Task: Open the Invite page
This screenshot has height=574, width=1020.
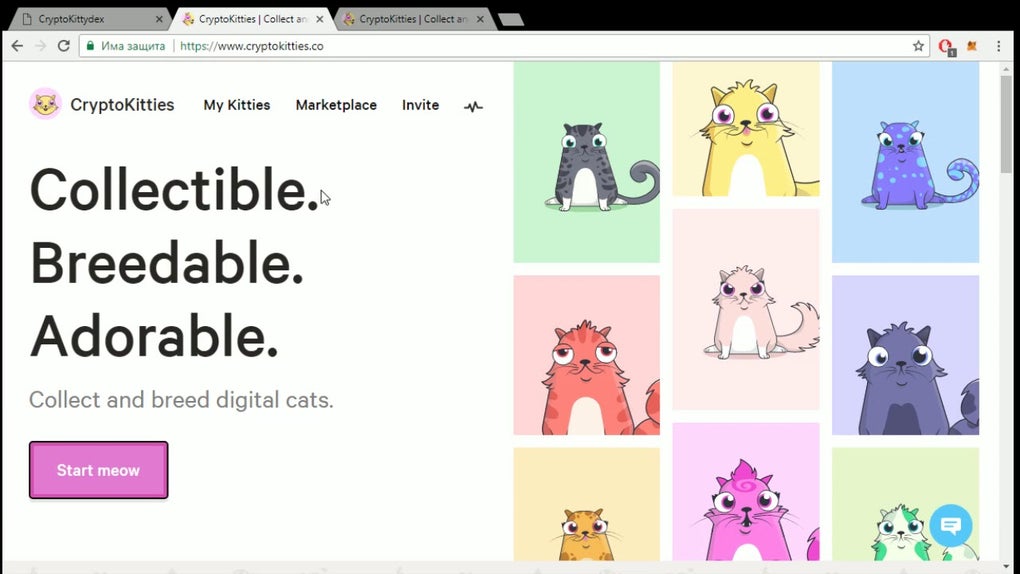Action: point(420,105)
